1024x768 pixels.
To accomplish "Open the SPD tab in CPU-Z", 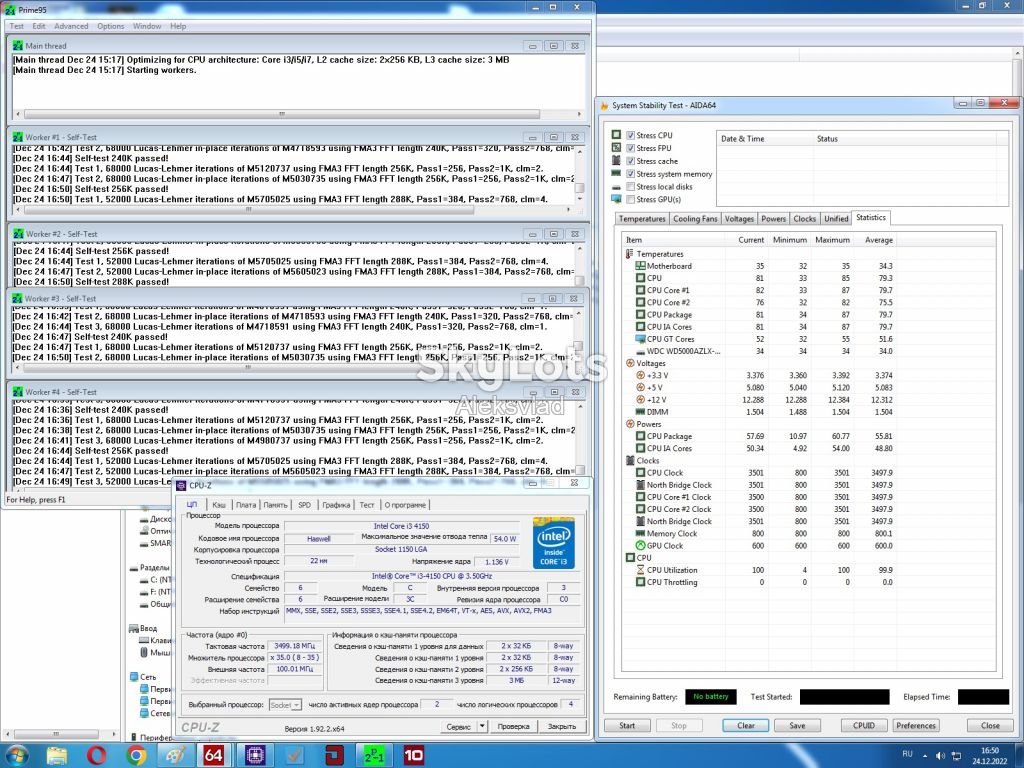I will (304, 505).
